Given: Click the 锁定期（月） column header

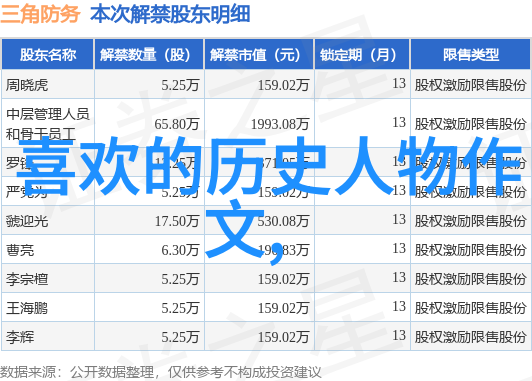Looking at the screenshot, I should pyautogui.click(x=362, y=55).
